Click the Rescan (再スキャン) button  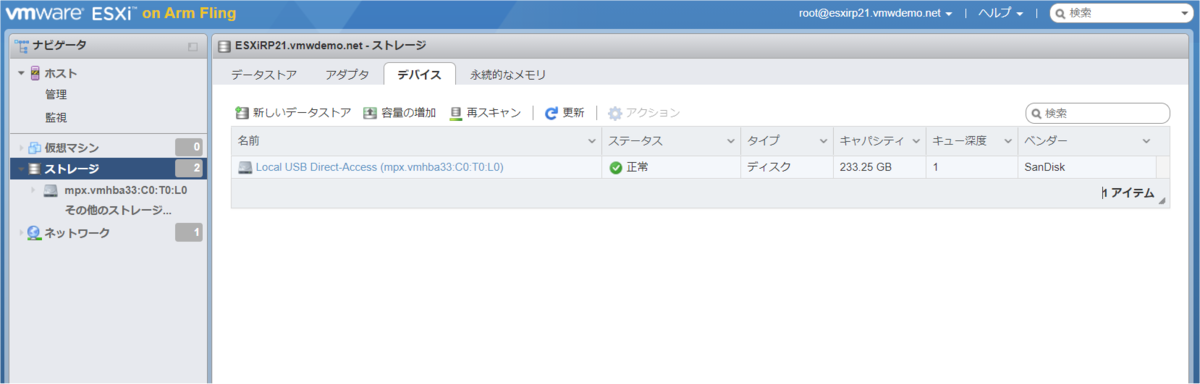pyautogui.click(x=486, y=114)
